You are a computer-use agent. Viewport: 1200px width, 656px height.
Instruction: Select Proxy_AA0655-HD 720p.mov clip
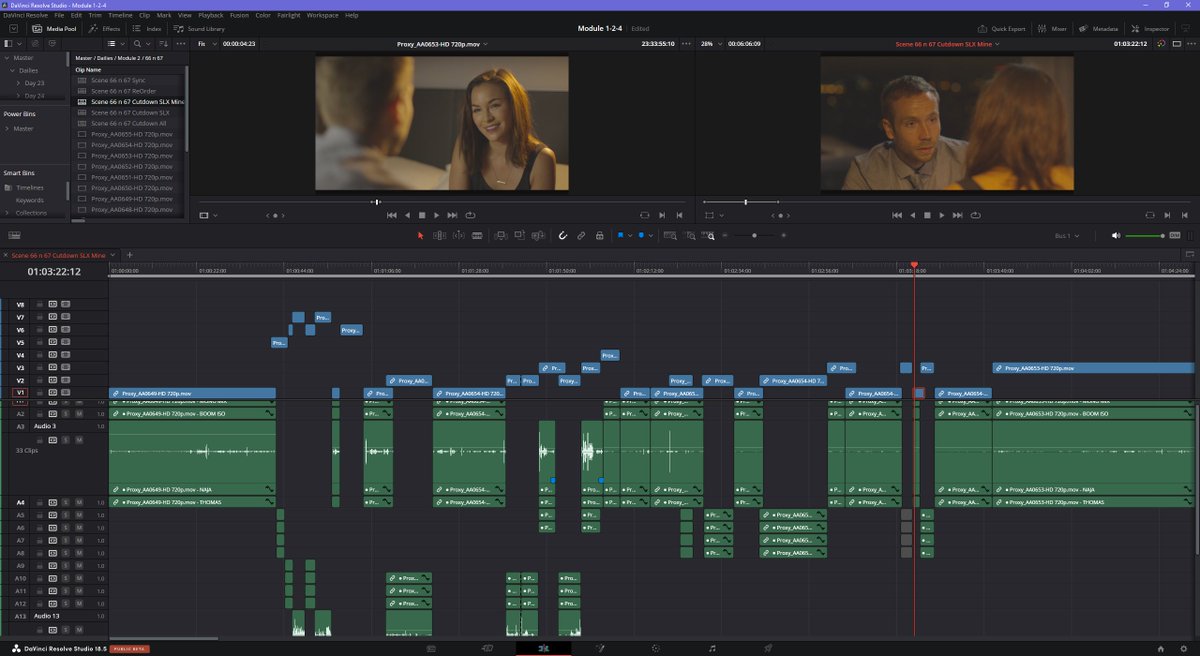coord(130,134)
